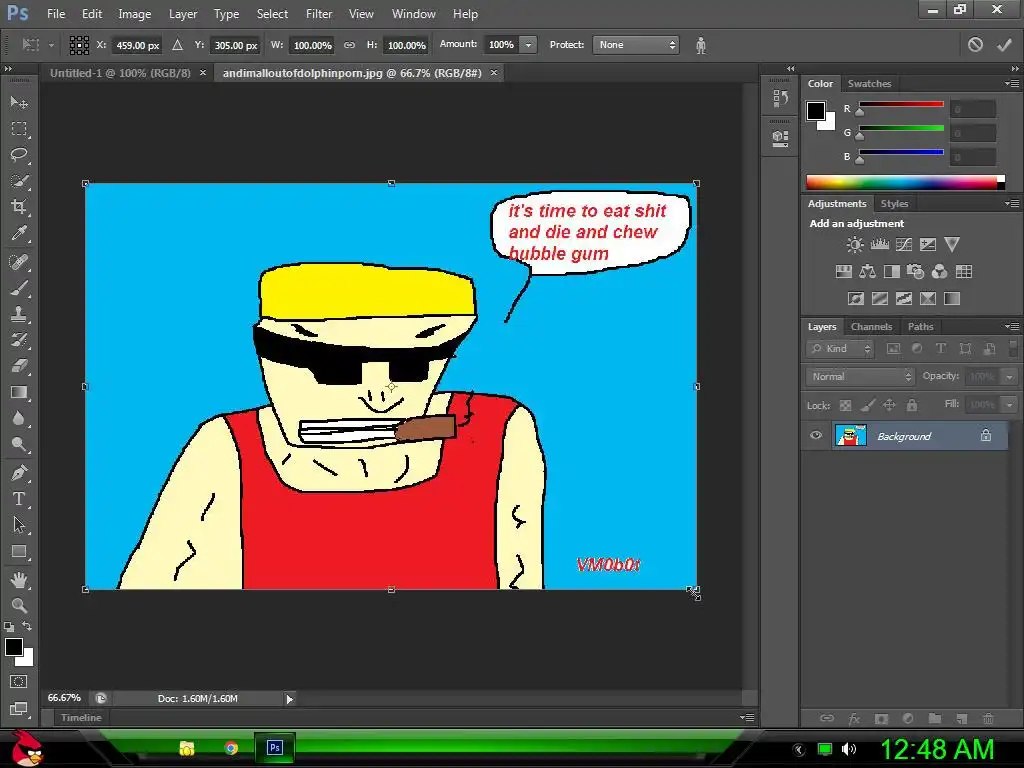Click the color spectrum ramp bar

[x=902, y=182]
